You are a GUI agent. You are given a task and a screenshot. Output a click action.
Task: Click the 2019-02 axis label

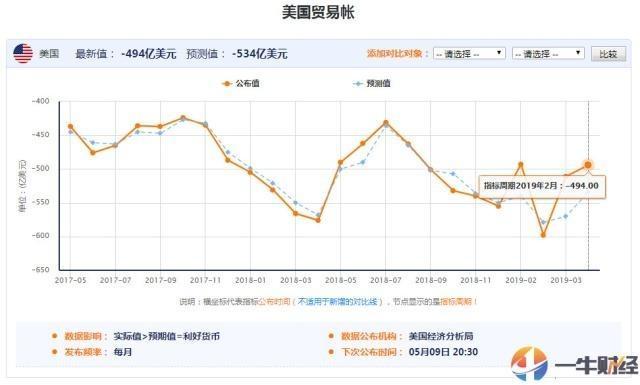(520, 280)
